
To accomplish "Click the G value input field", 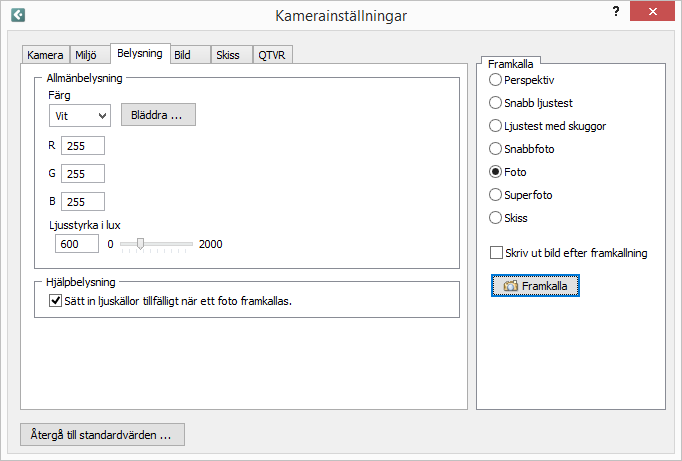I will pos(82,174).
